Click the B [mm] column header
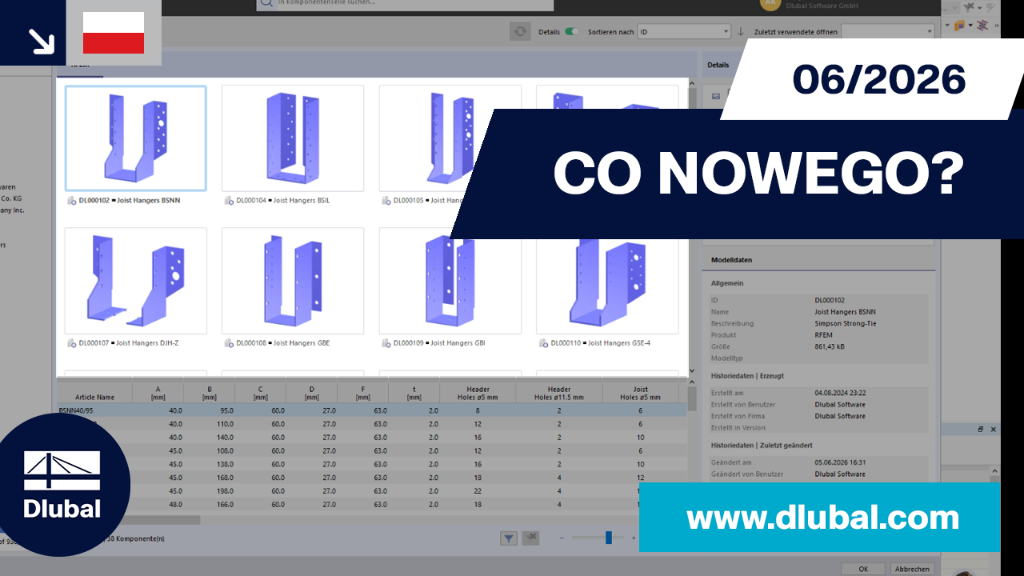 point(209,393)
